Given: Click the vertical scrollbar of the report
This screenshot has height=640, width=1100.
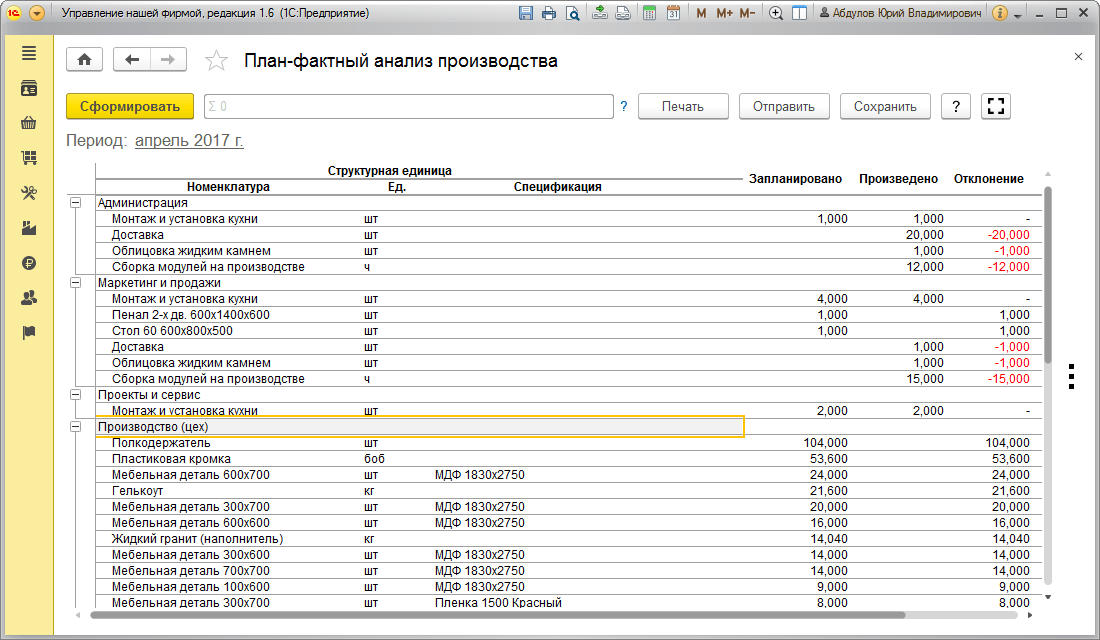Looking at the screenshot, I should (1048, 275).
